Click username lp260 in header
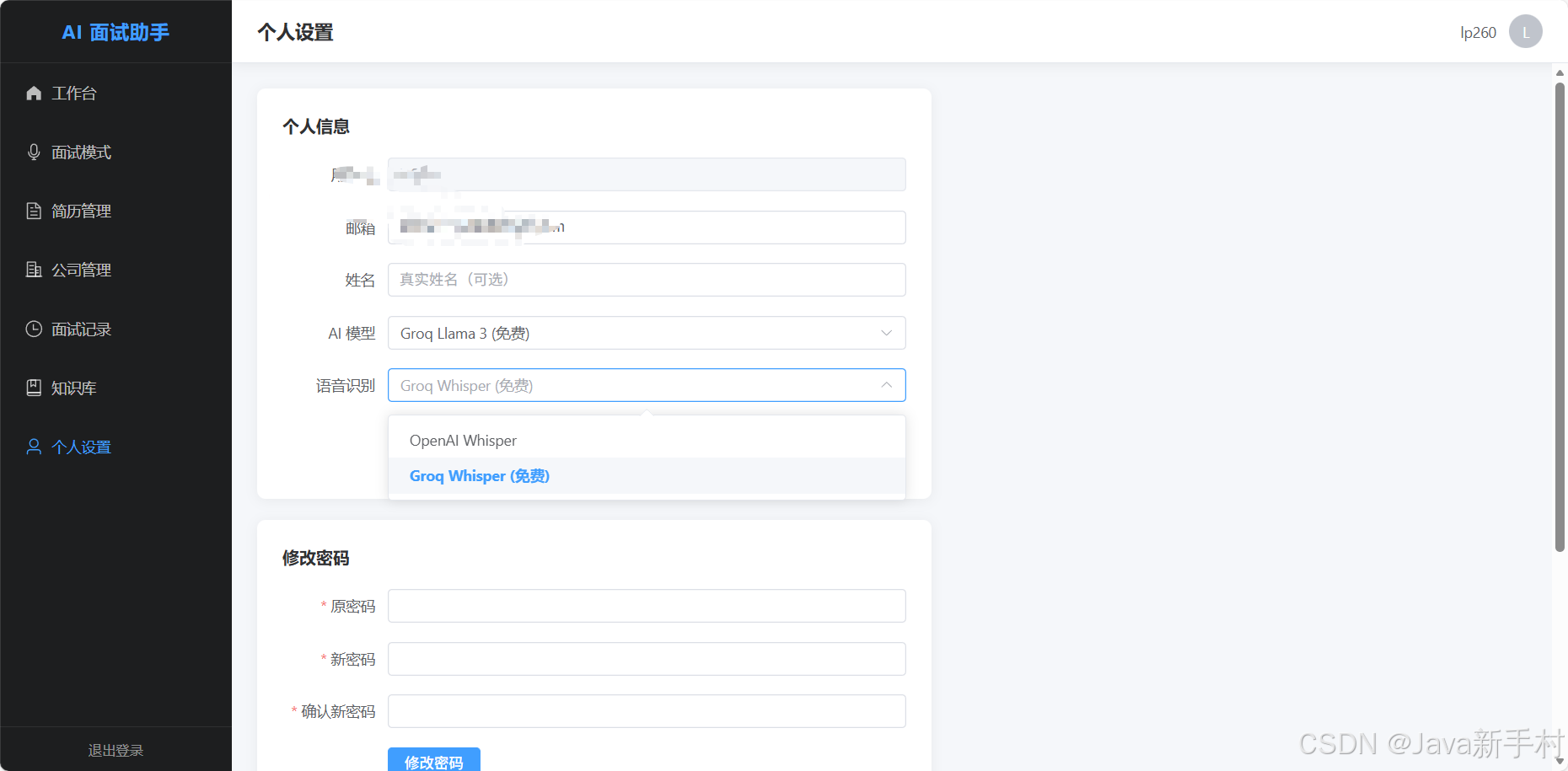 click(x=1478, y=32)
